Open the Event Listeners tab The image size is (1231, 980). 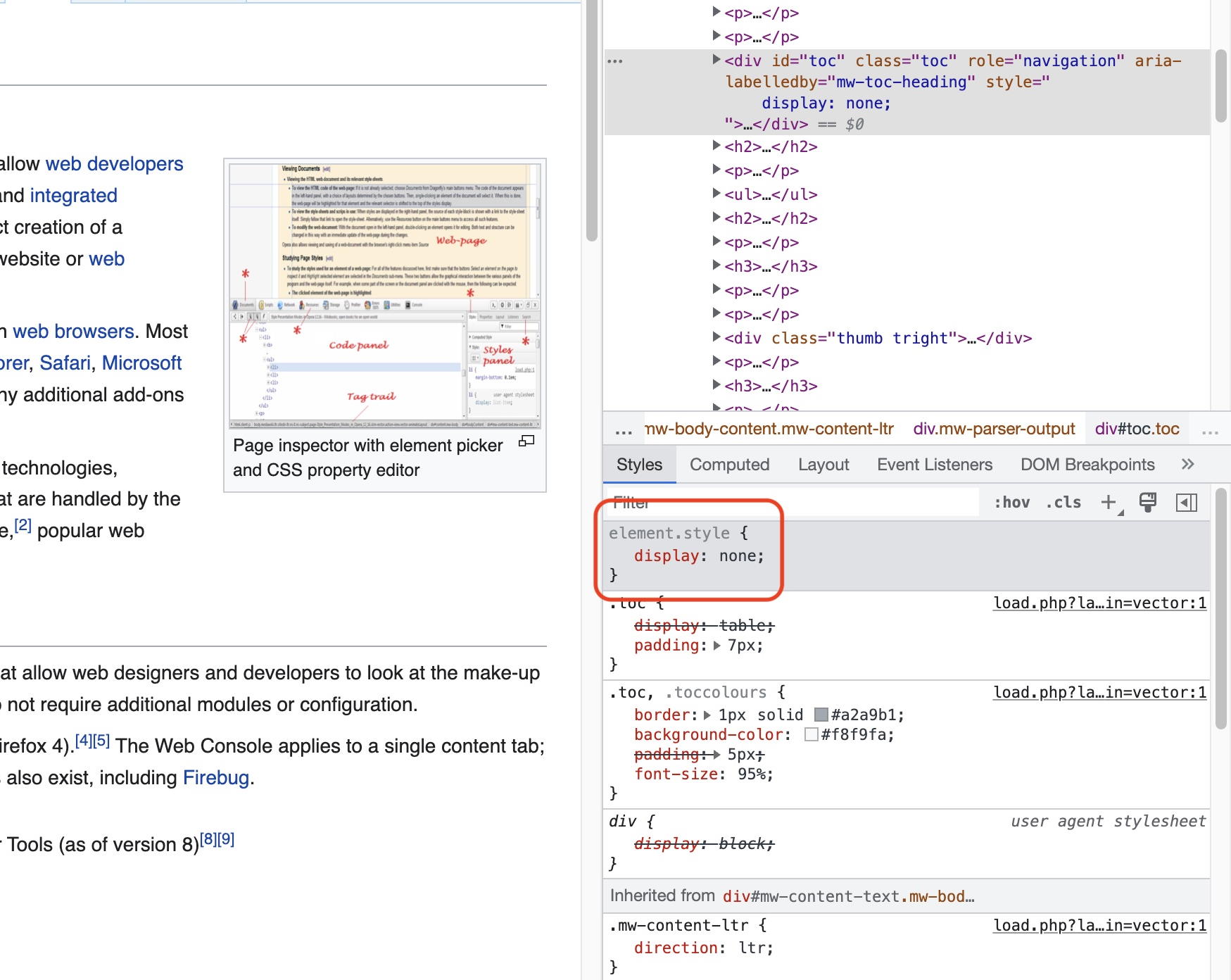coord(935,465)
